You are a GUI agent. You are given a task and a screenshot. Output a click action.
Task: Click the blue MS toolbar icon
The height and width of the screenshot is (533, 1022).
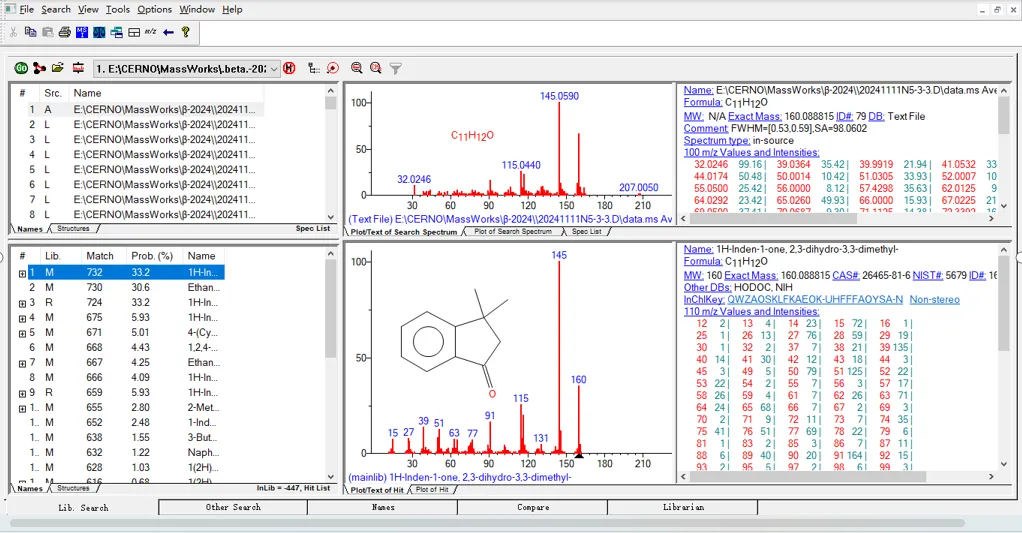point(82,32)
